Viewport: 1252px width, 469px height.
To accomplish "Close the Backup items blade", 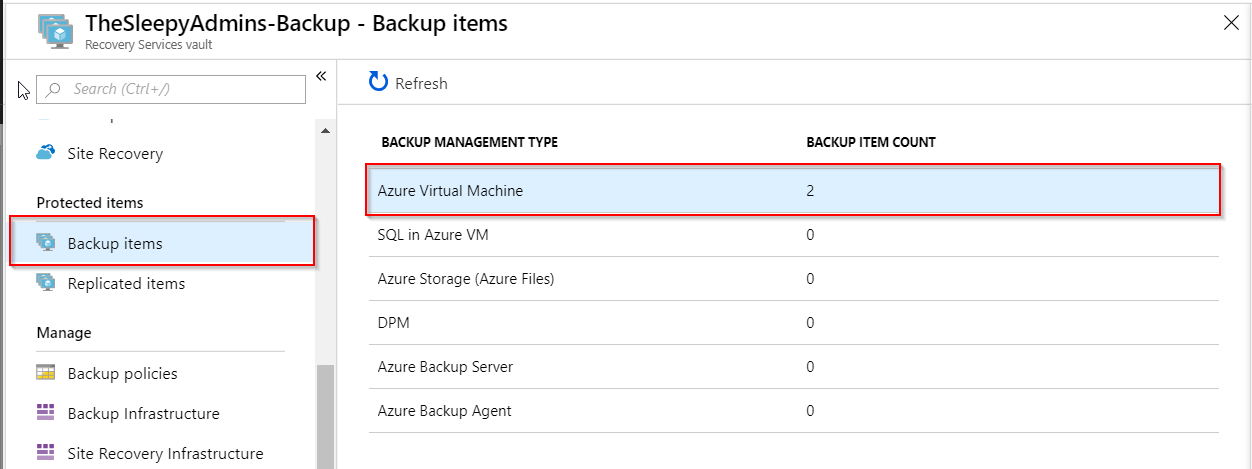I will coord(1231,24).
